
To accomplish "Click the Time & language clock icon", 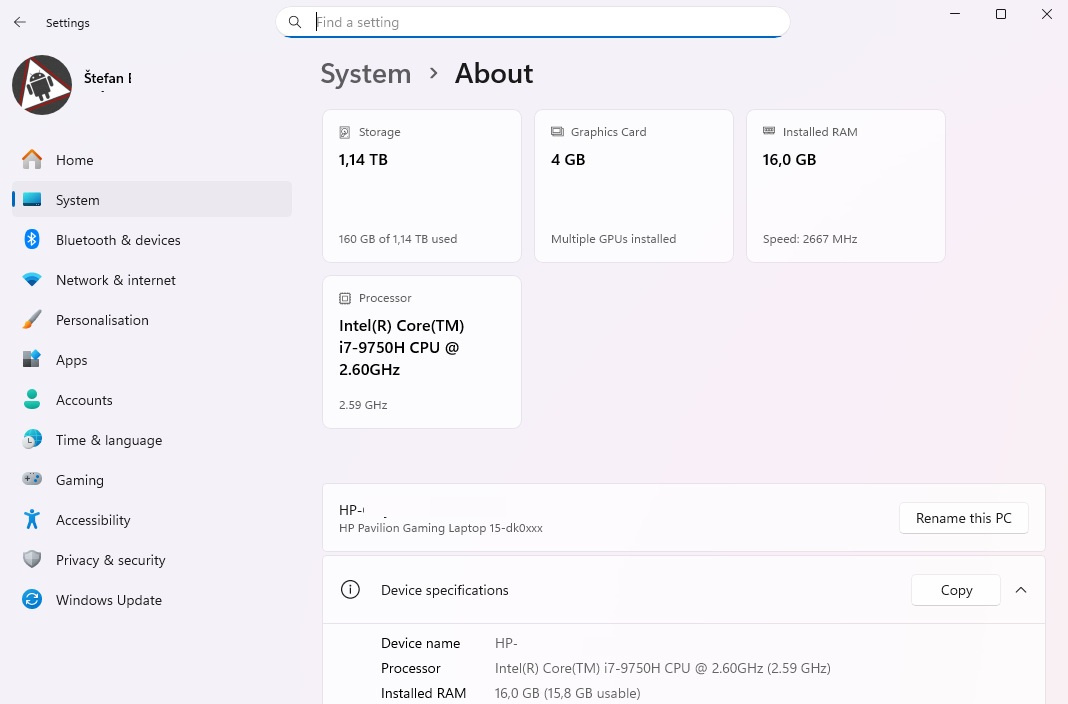I will (x=32, y=439).
